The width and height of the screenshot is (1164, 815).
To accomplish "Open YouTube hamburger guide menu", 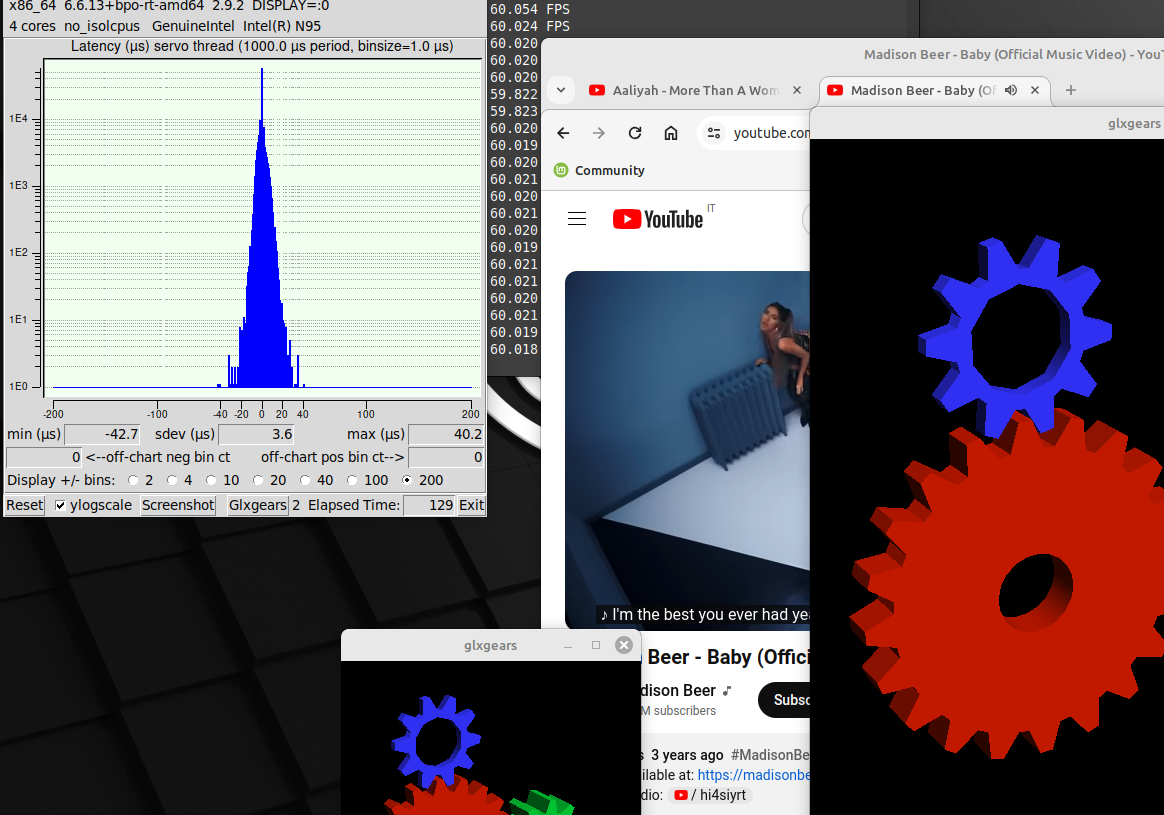I will 577,218.
